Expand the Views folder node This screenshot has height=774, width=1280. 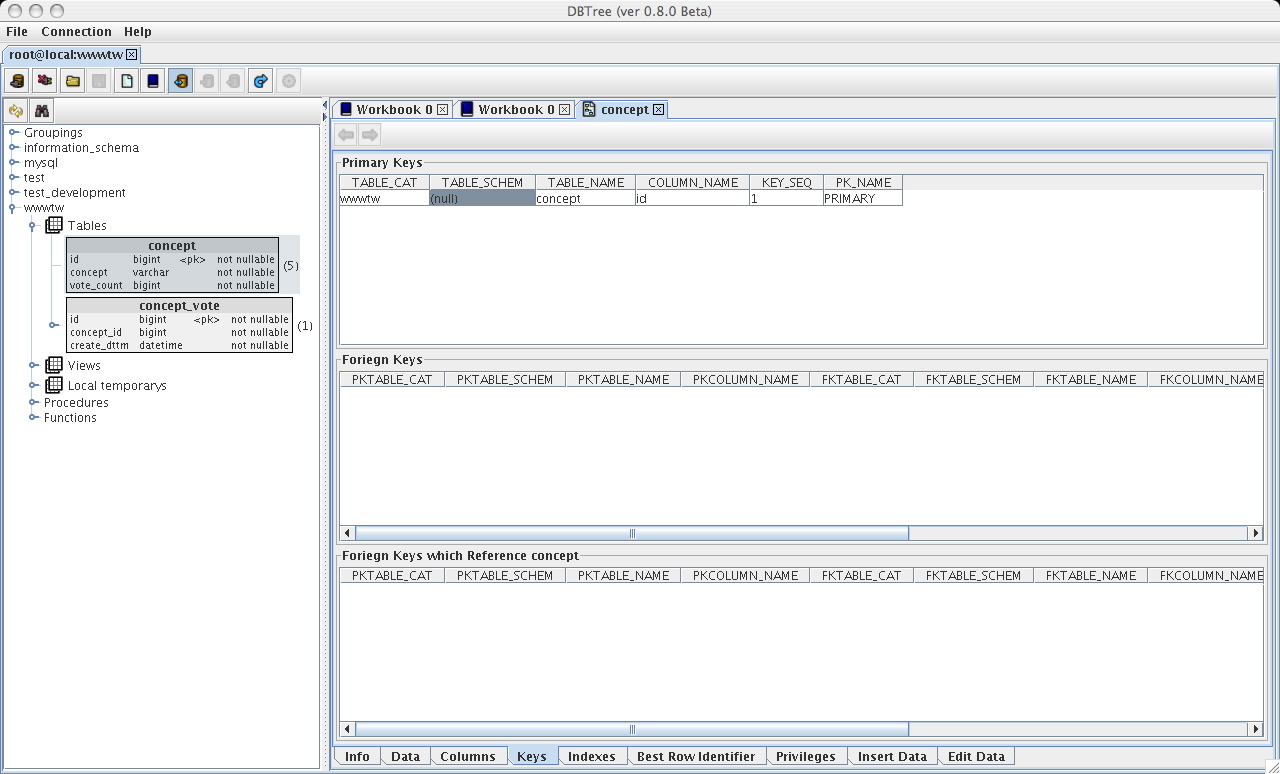(34, 366)
